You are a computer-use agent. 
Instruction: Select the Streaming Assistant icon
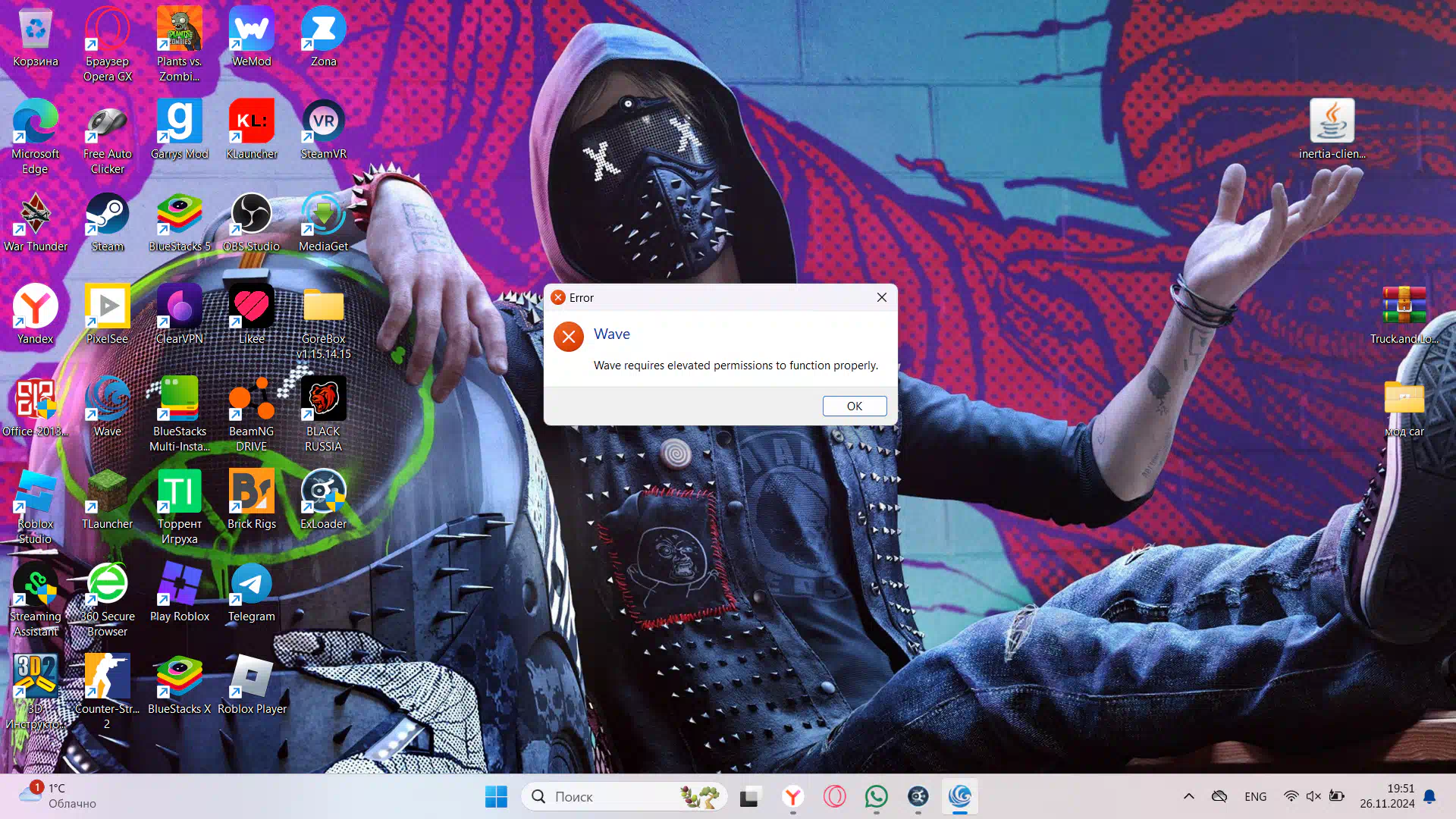(x=36, y=599)
